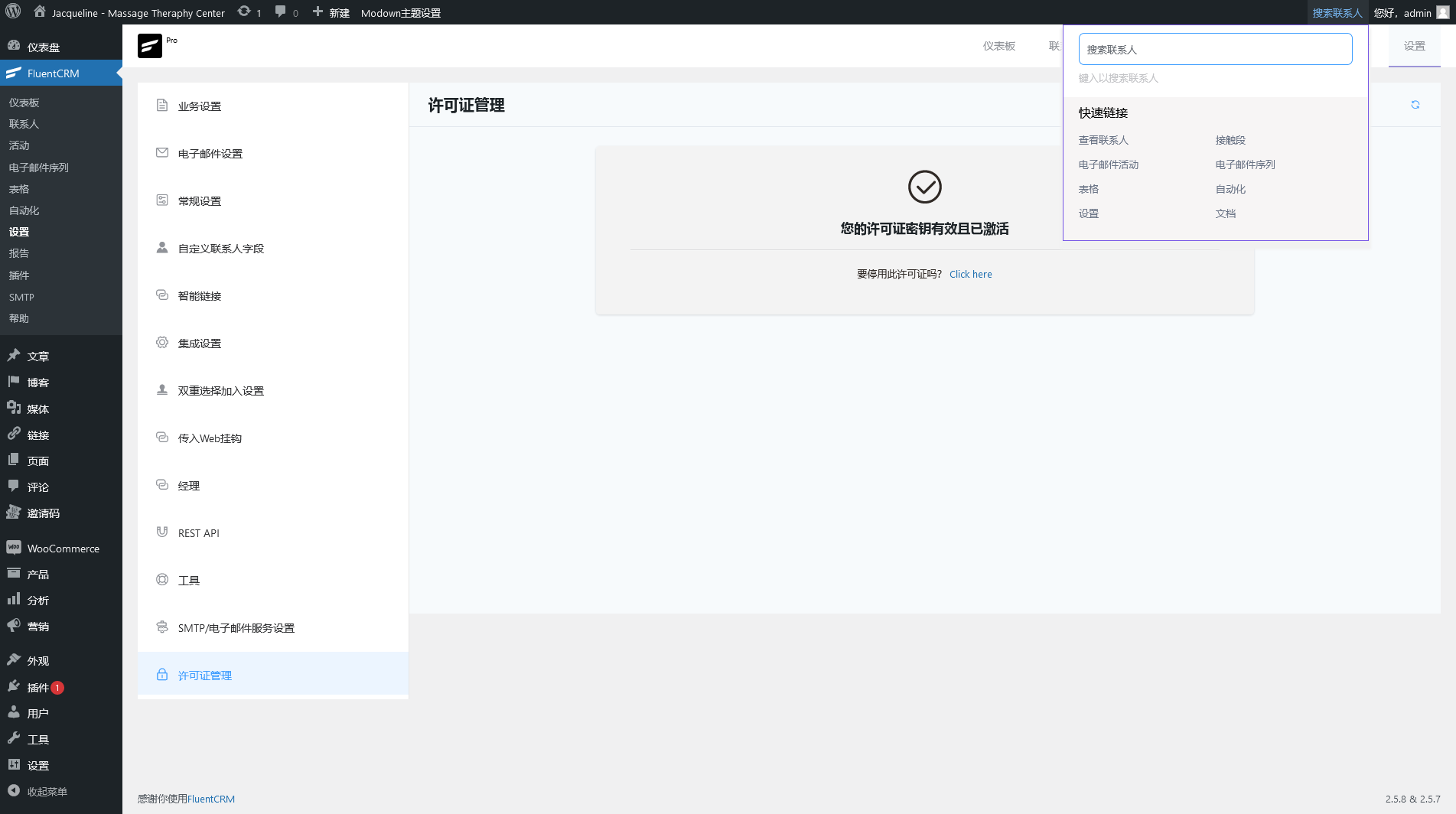Open the 用户 sidebar menu
Viewport: 1456px width, 814px height.
61,713
